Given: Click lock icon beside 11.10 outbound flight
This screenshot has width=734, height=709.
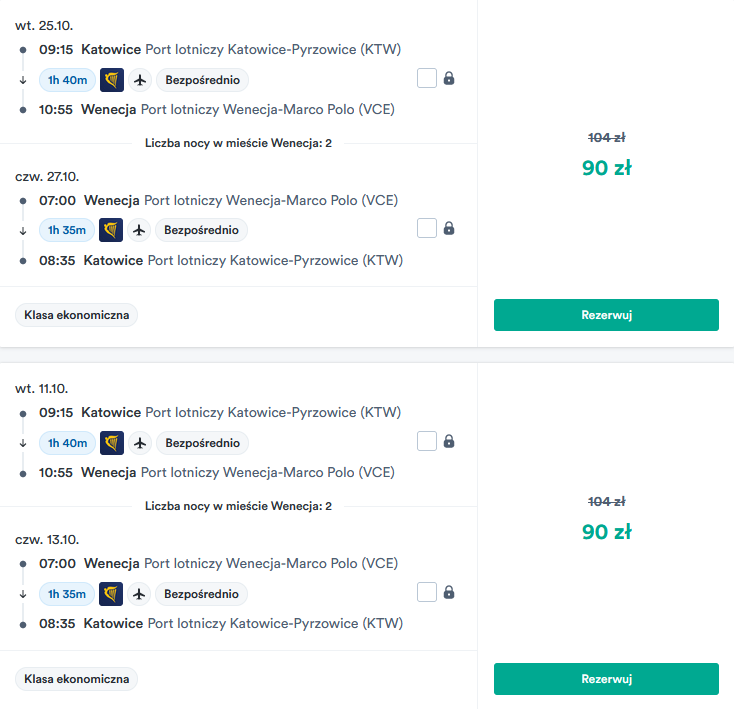Looking at the screenshot, I should (449, 441).
